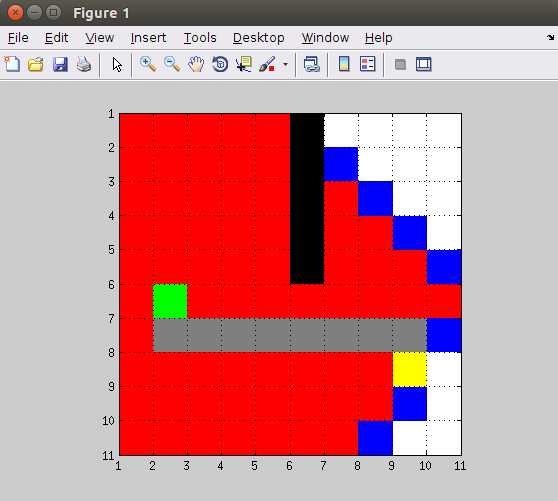The image size is (558, 501).
Task: Open the Desktop menu
Action: click(259, 38)
